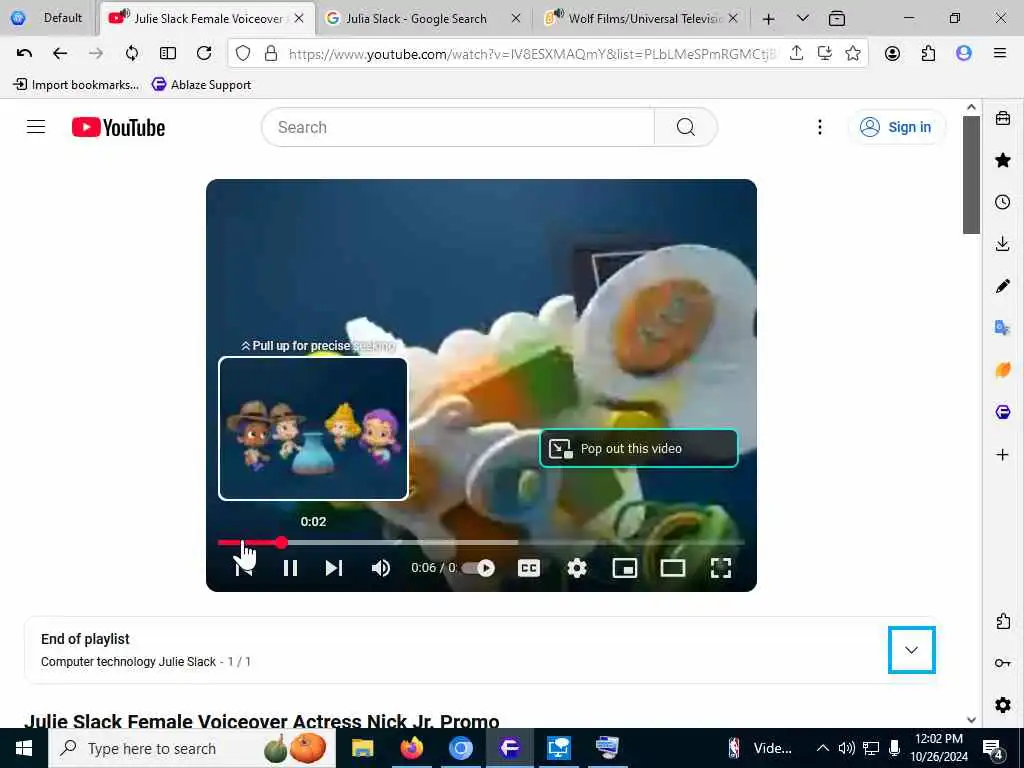The image size is (1024, 768).
Task: Click the share page icon in address bar
Action: coord(796,53)
